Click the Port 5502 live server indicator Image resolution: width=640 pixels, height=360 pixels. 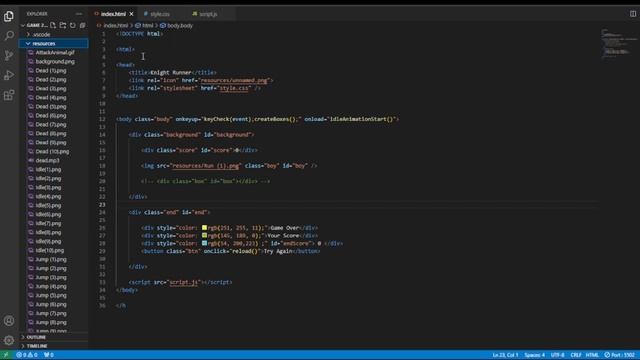point(620,355)
